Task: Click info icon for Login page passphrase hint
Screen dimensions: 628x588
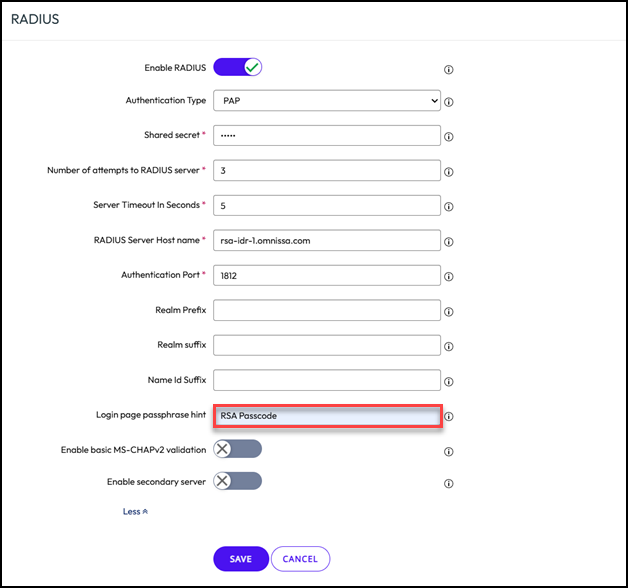Action: coord(449,417)
